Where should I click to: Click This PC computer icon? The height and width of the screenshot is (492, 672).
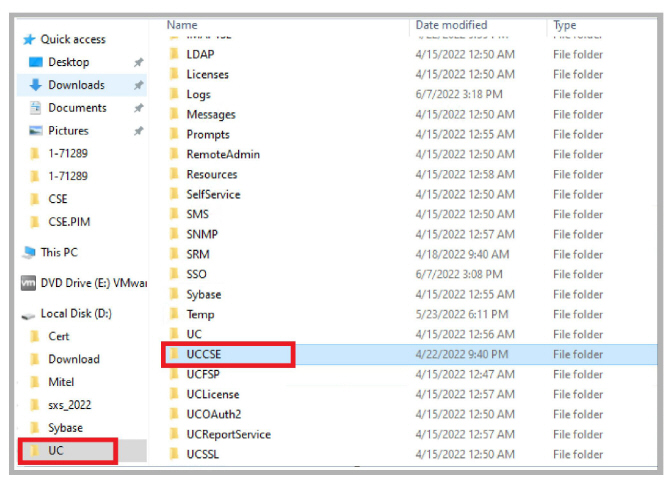point(29,252)
